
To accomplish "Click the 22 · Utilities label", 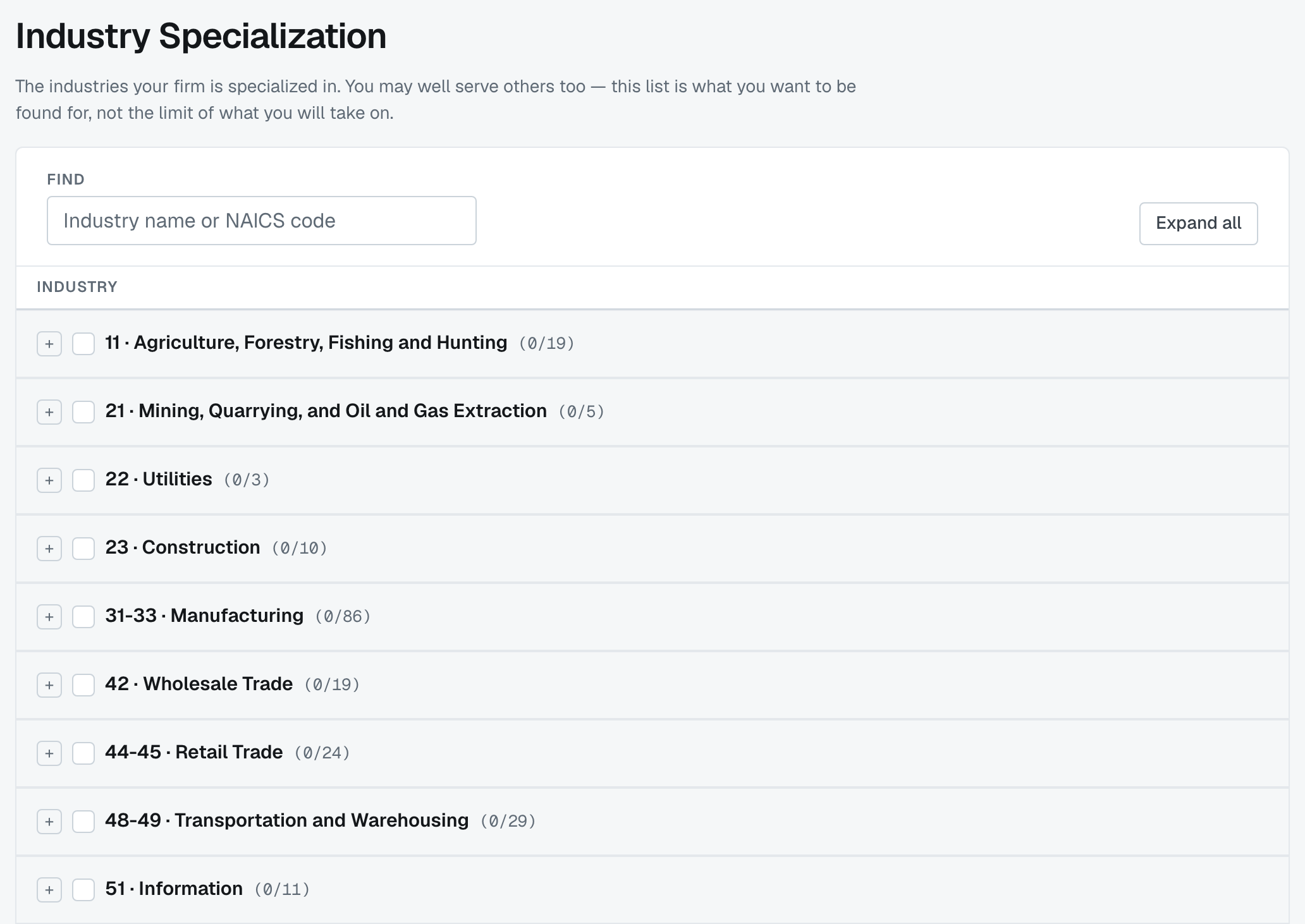I will pyautogui.click(x=159, y=479).
